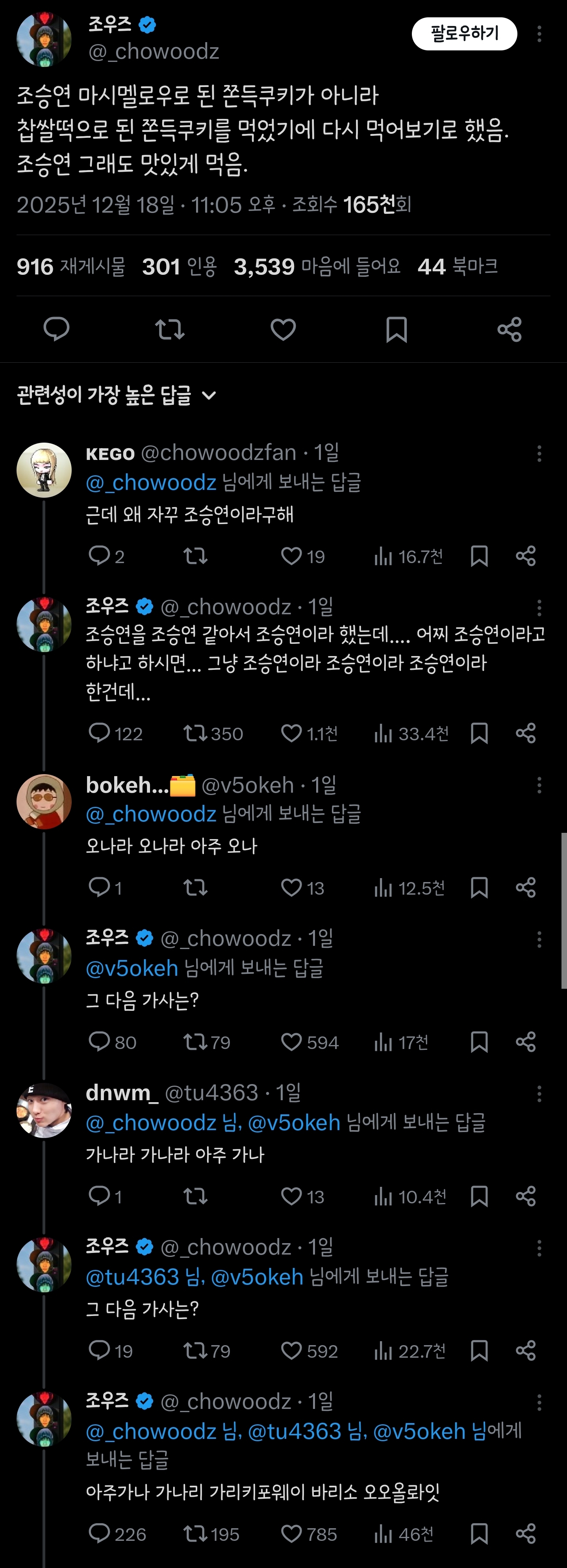Open the @v5okeh mention link in 조우즈's reply

[x=132, y=968]
